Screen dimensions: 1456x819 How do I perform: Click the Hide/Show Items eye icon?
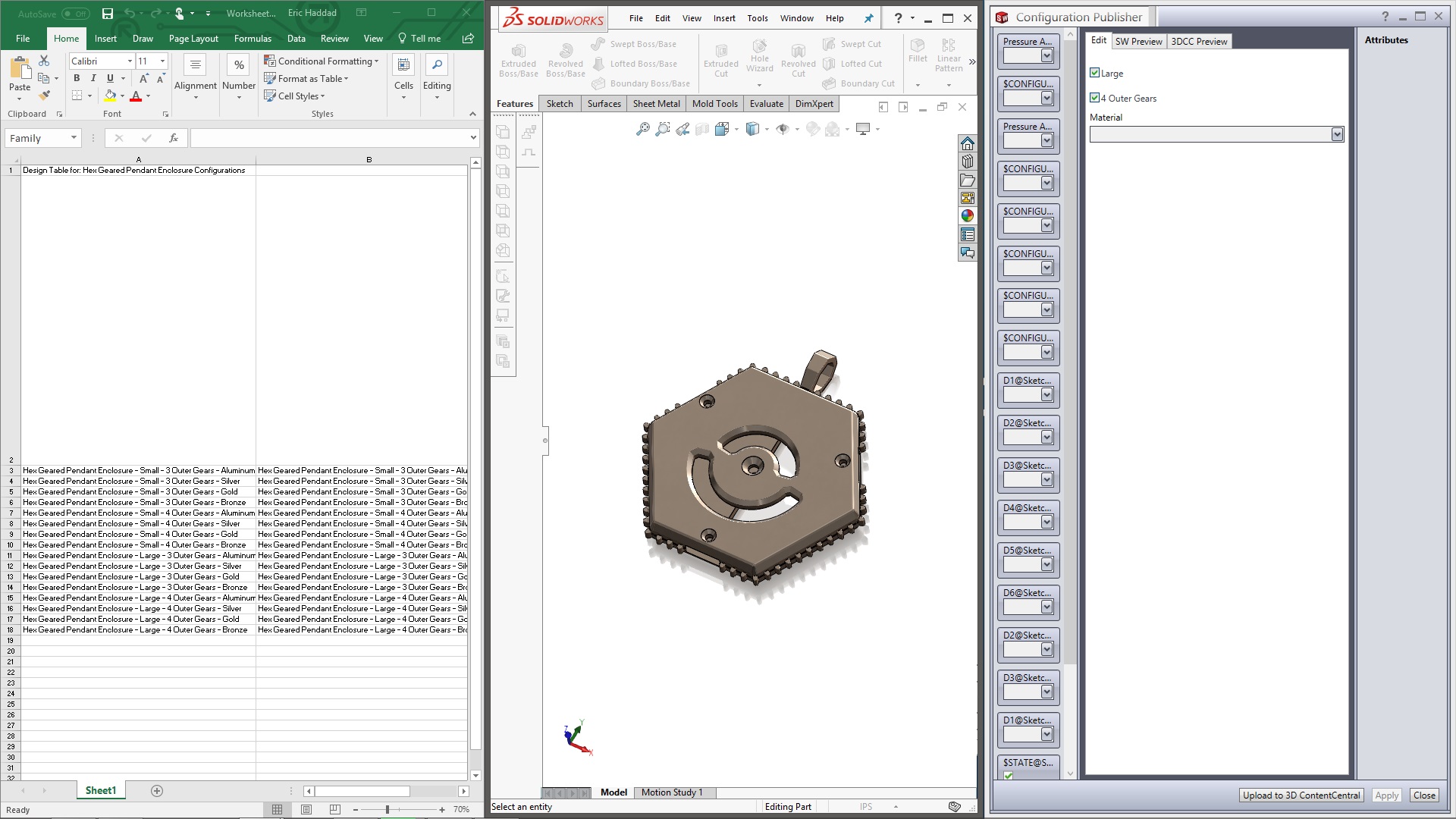click(783, 129)
